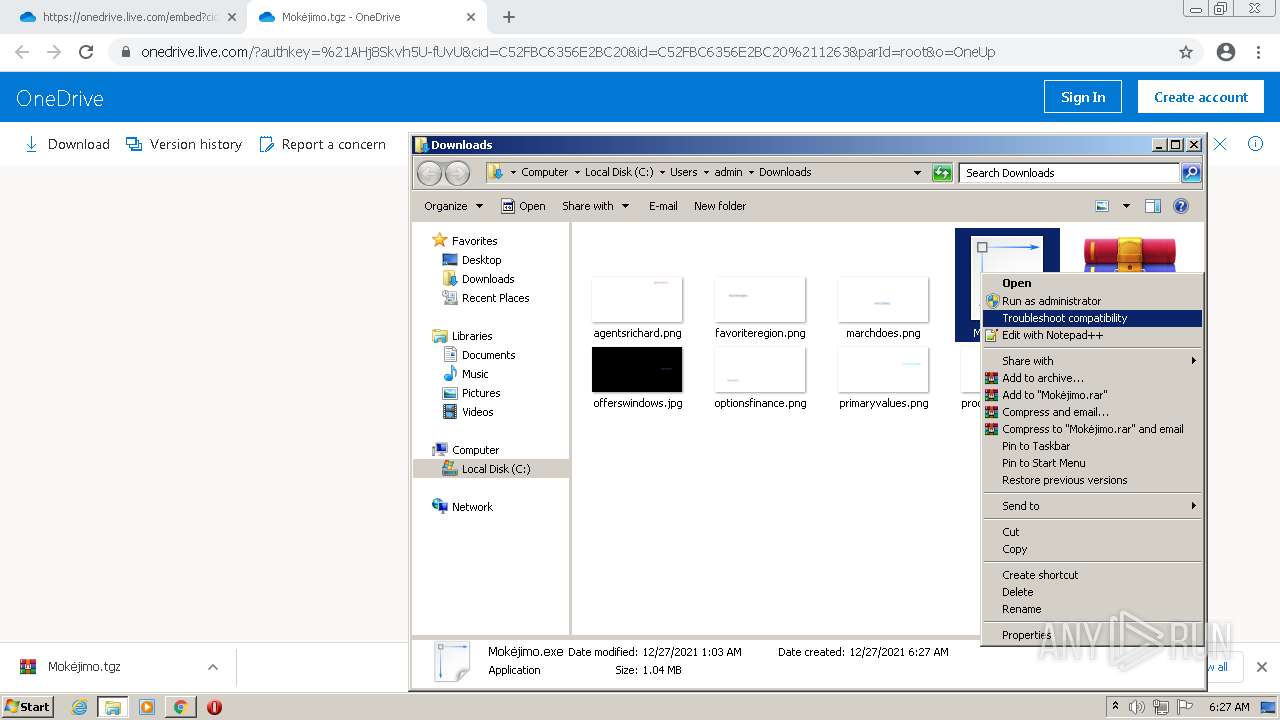The width and height of the screenshot is (1280, 720).
Task: Select the WinRAR archive file icon
Action: [x=1130, y=254]
